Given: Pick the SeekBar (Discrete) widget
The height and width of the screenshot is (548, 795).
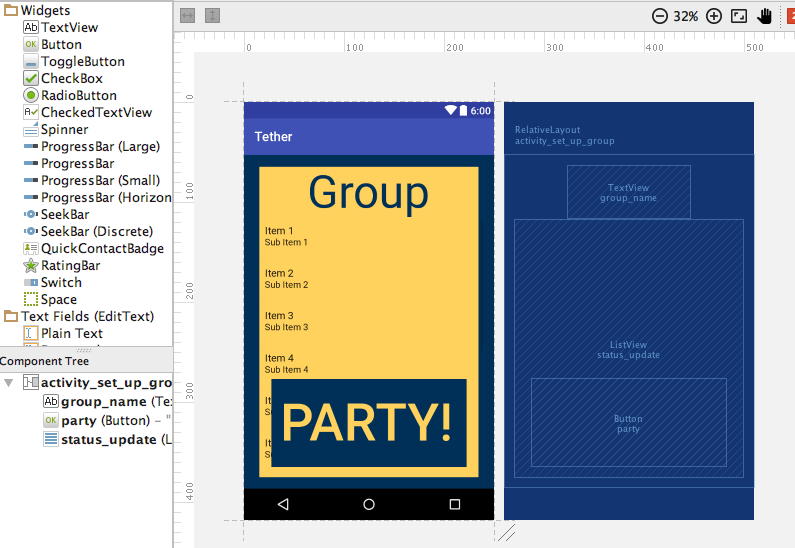Looking at the screenshot, I should [88, 231].
